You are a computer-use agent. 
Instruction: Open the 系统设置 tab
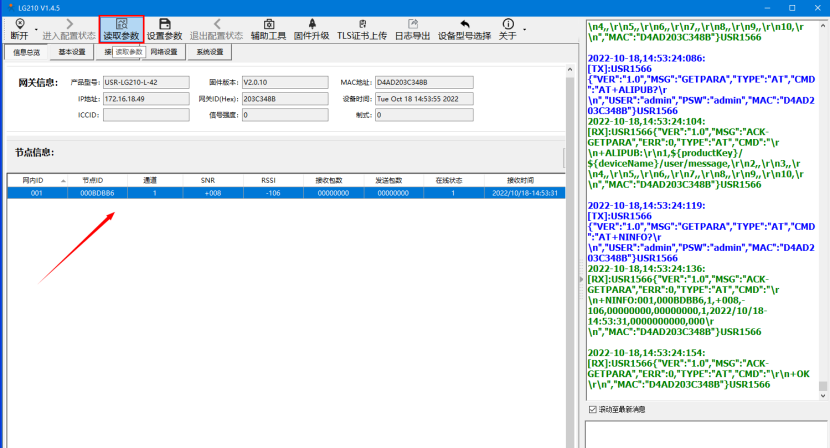[x=209, y=52]
